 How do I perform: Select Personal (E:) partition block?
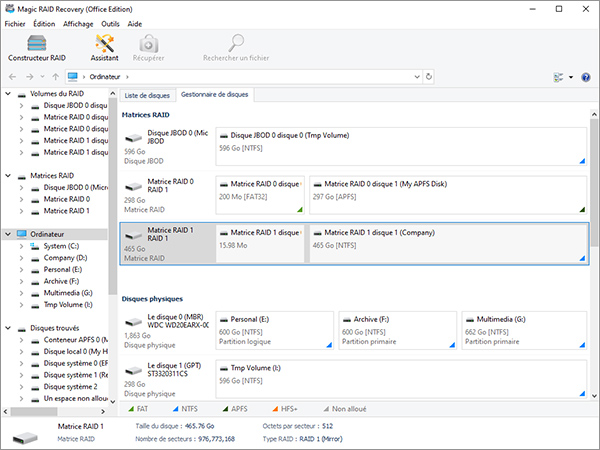pyautogui.click(x=274, y=330)
